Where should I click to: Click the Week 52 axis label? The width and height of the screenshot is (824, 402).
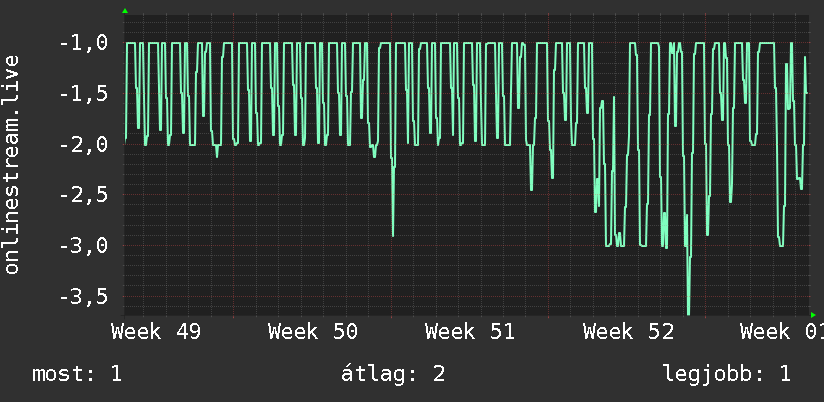click(x=629, y=332)
